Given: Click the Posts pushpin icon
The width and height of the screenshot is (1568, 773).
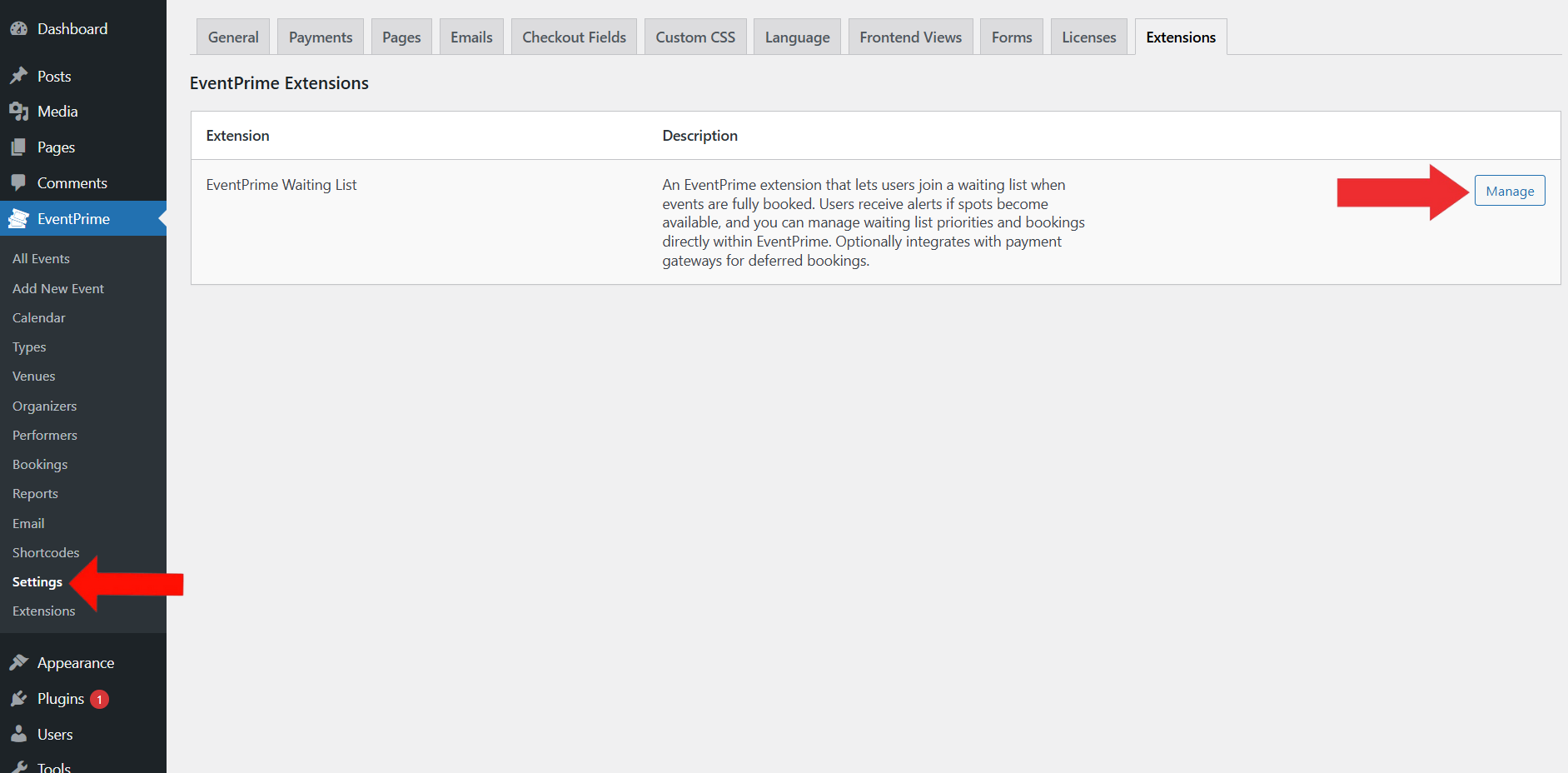Looking at the screenshot, I should tap(18, 77).
